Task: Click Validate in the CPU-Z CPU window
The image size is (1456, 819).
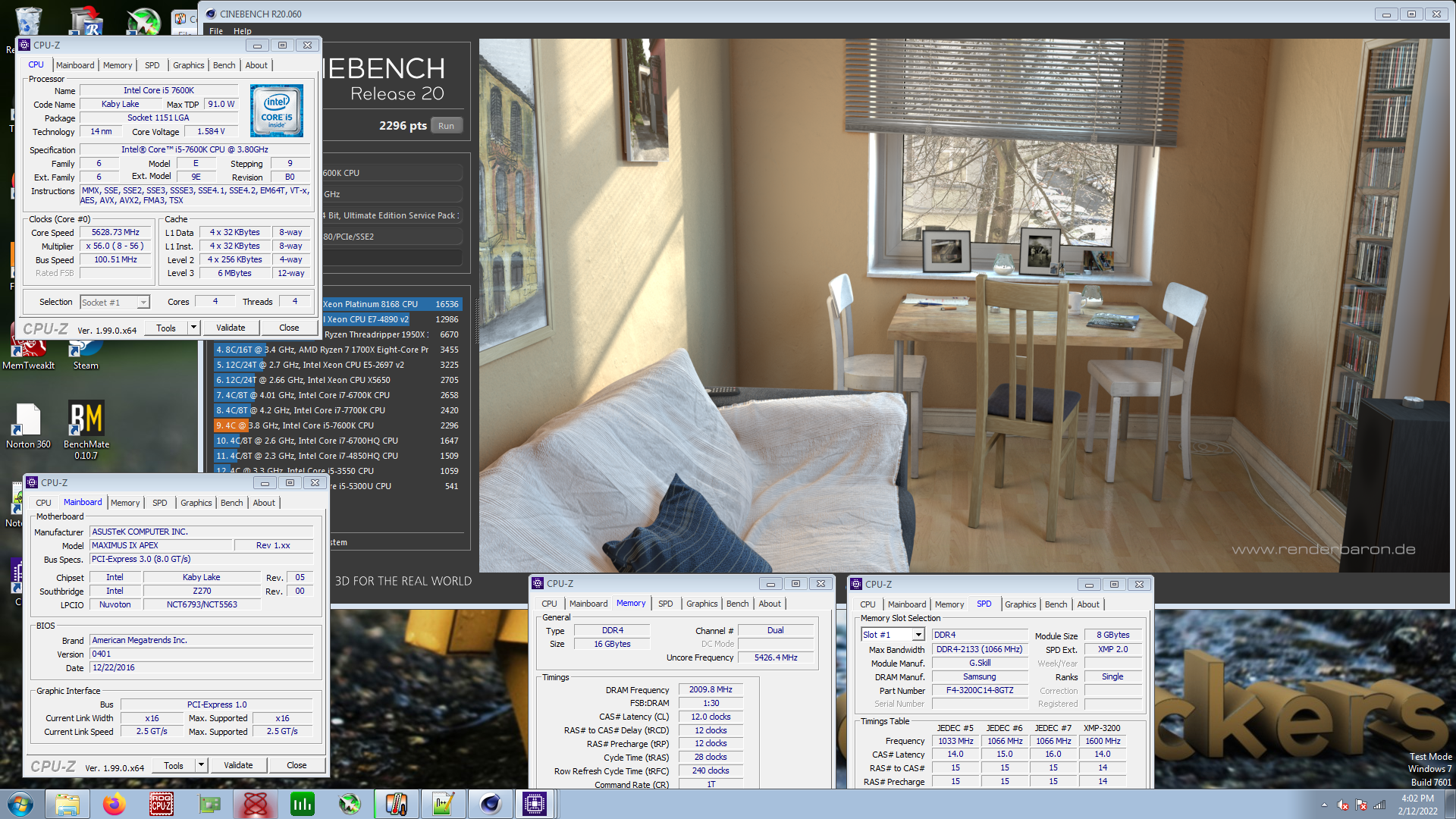Action: (231, 328)
